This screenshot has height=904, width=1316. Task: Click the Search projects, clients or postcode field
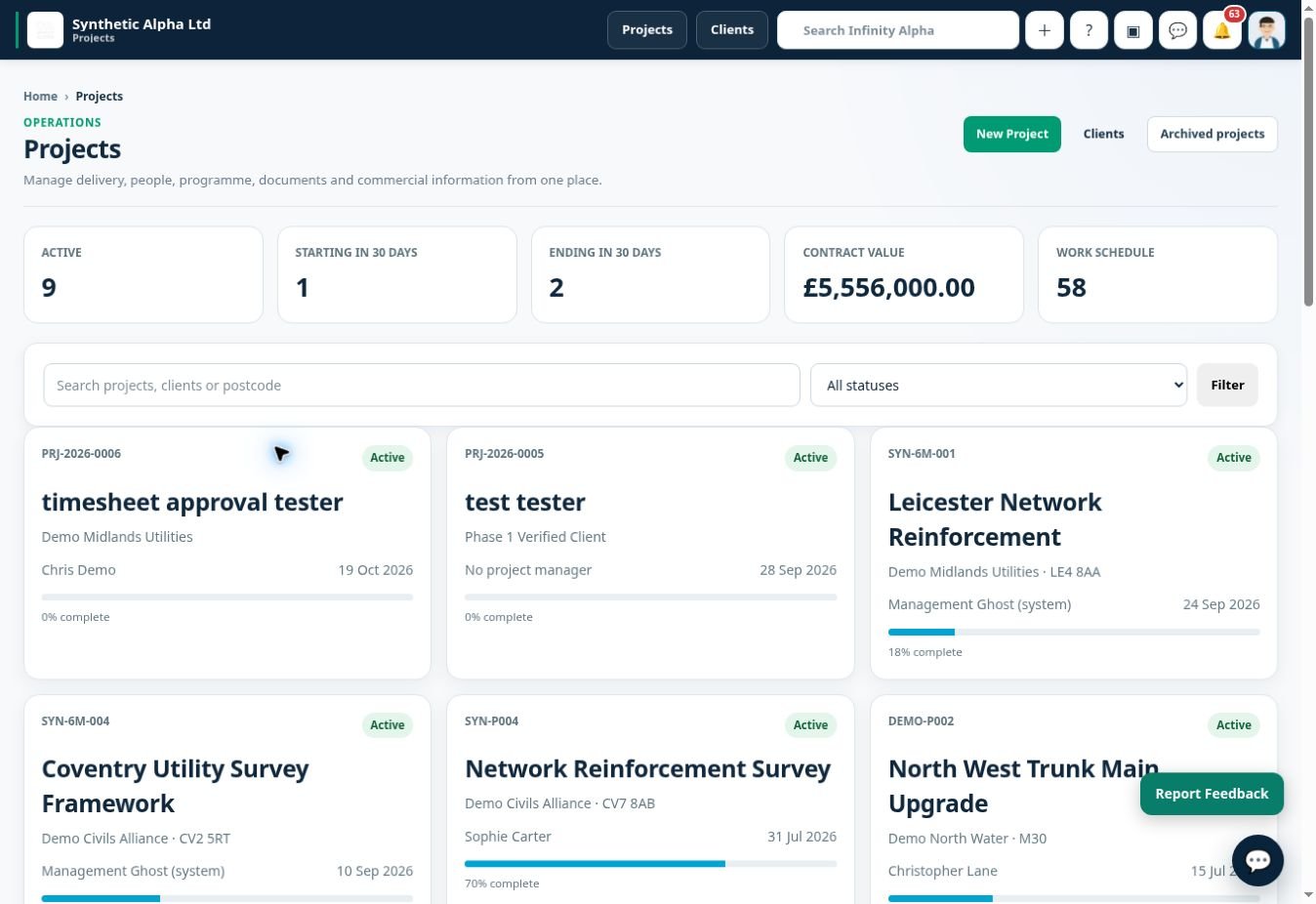coord(422,386)
